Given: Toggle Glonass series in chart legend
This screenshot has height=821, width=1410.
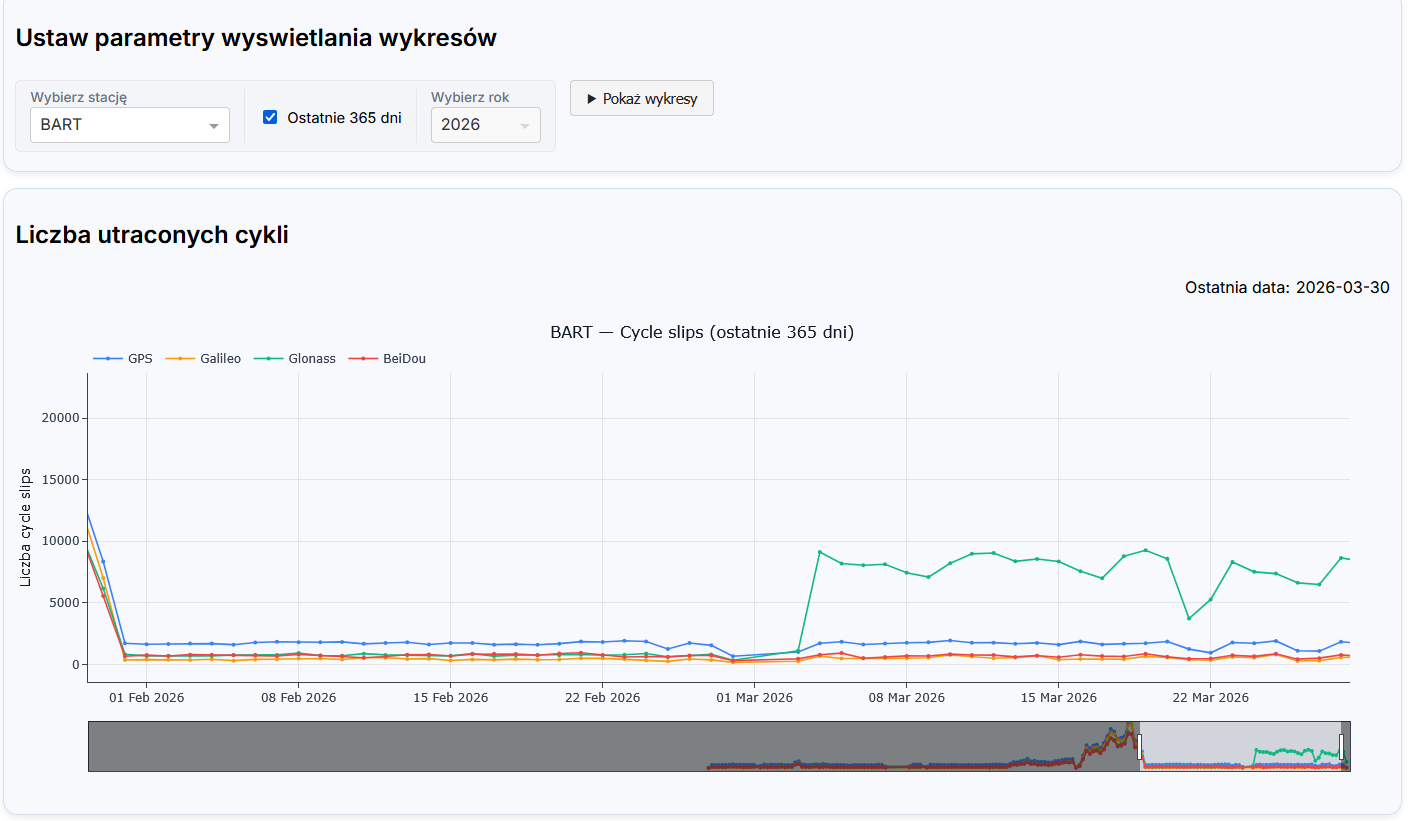Looking at the screenshot, I should (295, 358).
